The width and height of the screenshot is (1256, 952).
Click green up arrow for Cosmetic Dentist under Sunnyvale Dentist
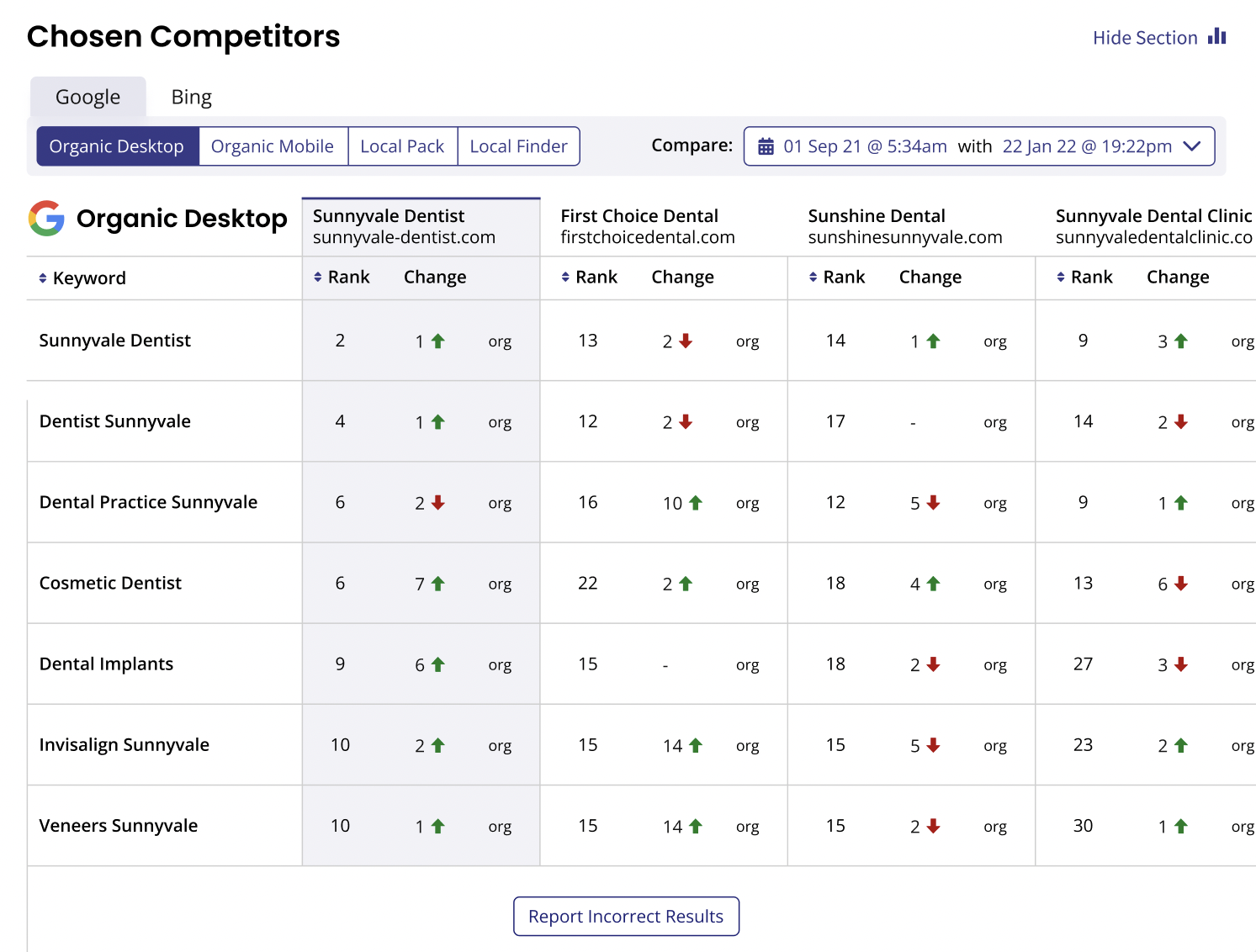click(x=437, y=584)
